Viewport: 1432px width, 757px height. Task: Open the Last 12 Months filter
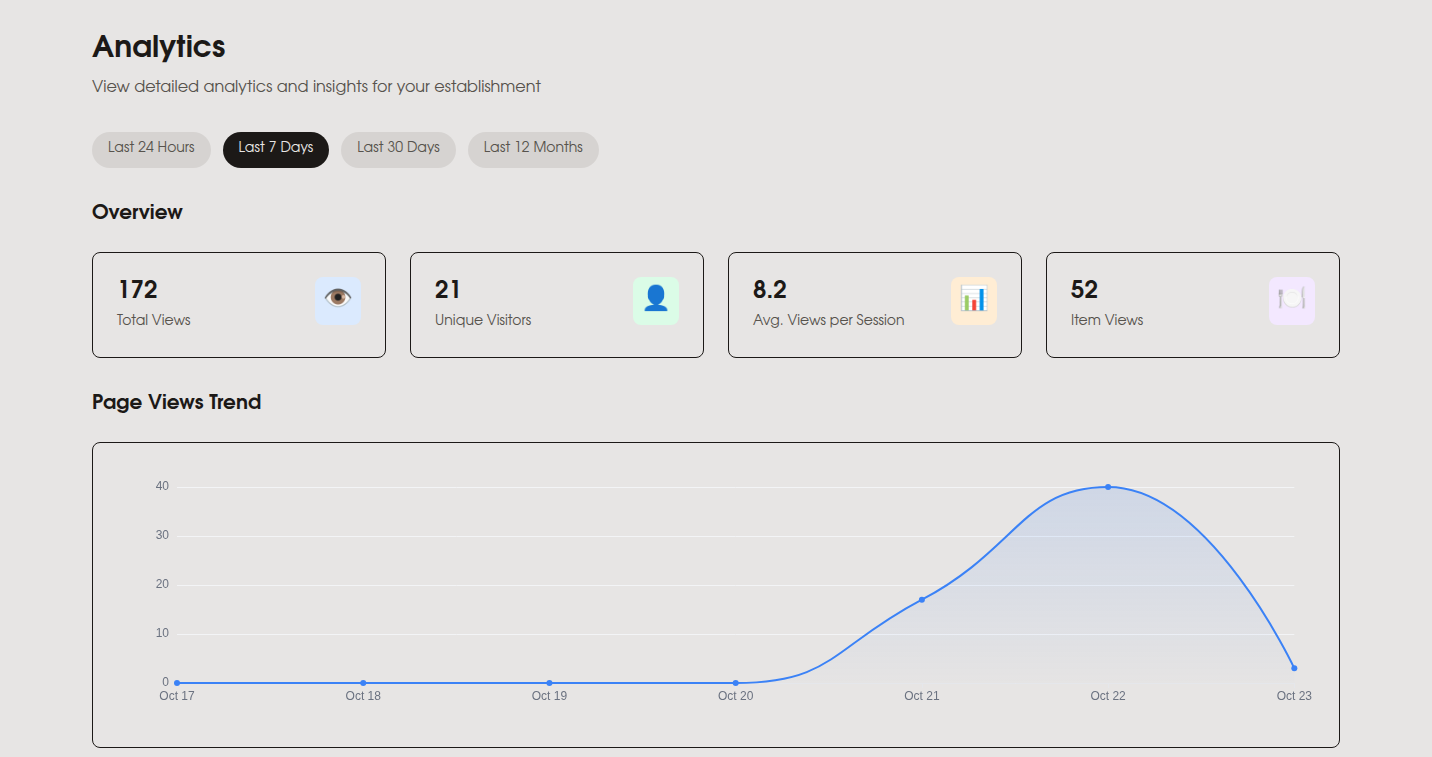click(533, 149)
